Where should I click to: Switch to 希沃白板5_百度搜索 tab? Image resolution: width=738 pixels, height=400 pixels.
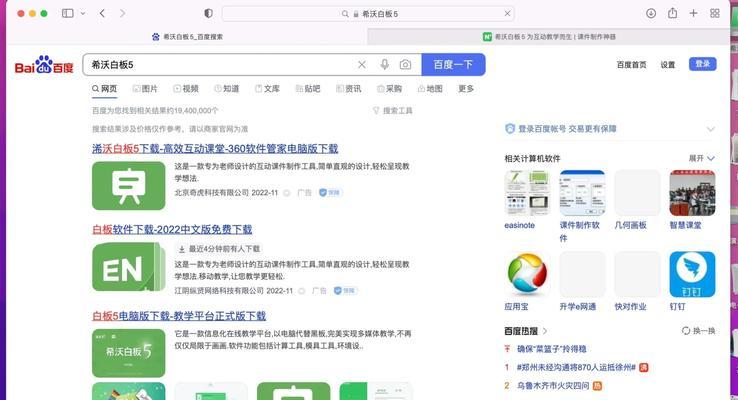pyautogui.click(x=187, y=37)
